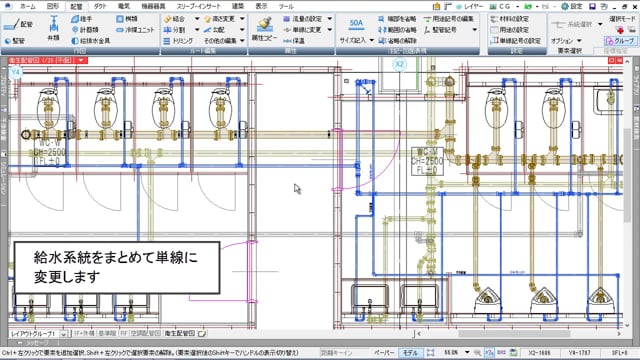
Task: Click the 保温 insulation tool
Action: pos(294,41)
